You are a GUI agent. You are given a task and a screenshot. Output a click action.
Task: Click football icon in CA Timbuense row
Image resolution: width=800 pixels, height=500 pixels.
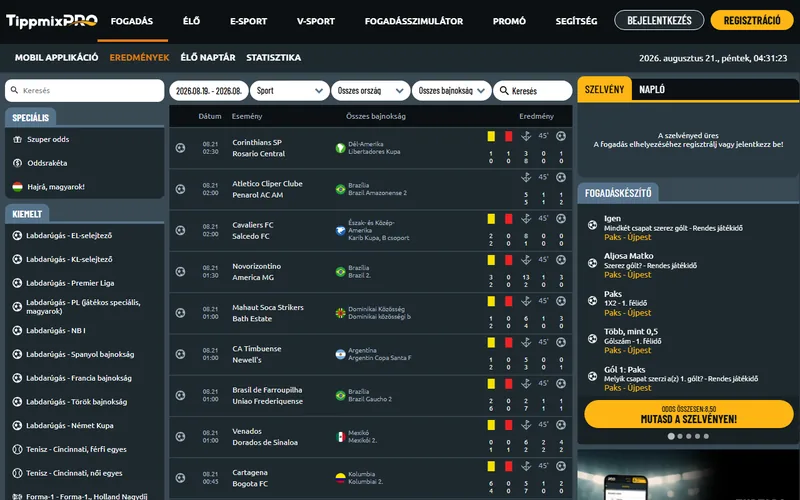point(180,354)
